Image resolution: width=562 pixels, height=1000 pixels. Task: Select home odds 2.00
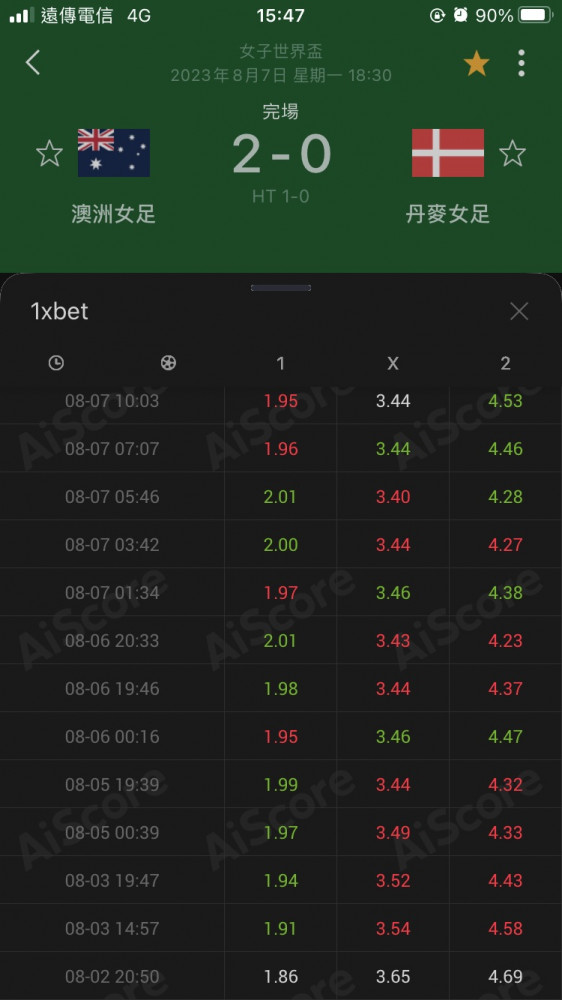click(x=281, y=545)
